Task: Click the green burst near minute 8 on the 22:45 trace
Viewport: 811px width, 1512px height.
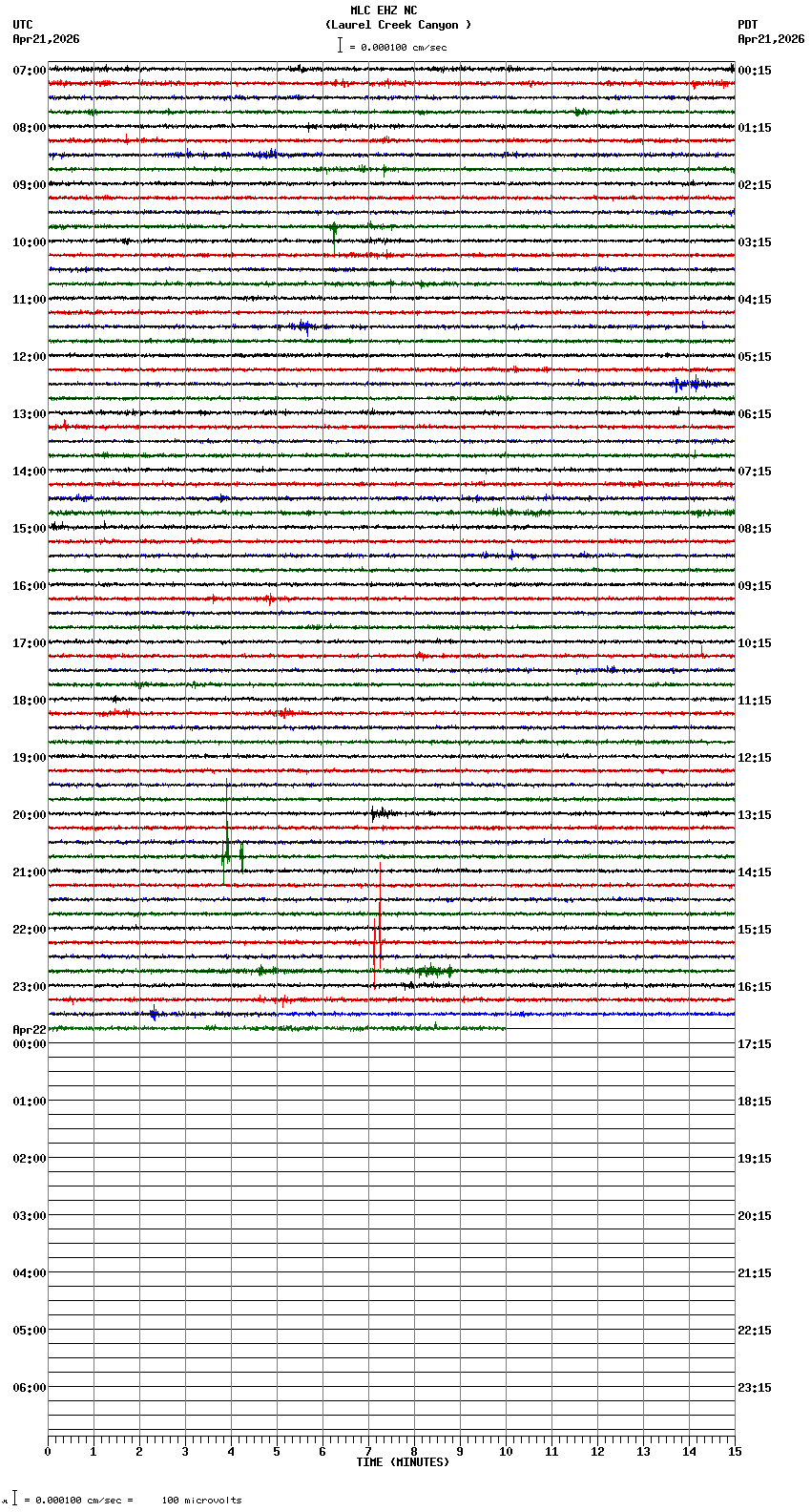Action: 434,971
